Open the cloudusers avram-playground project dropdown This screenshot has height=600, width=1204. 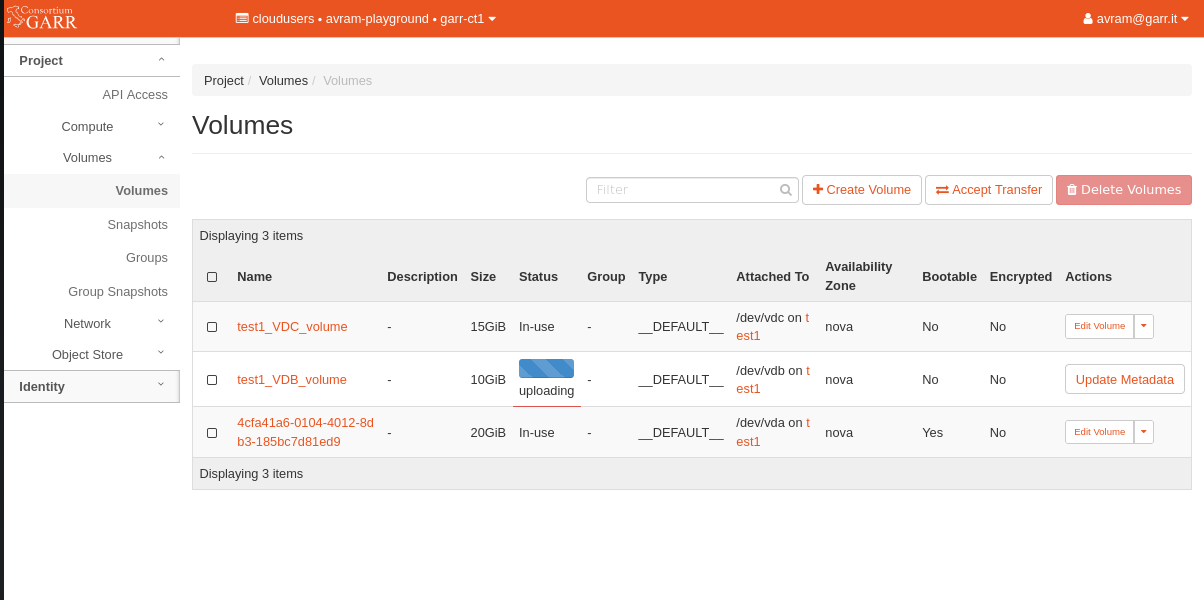(366, 19)
